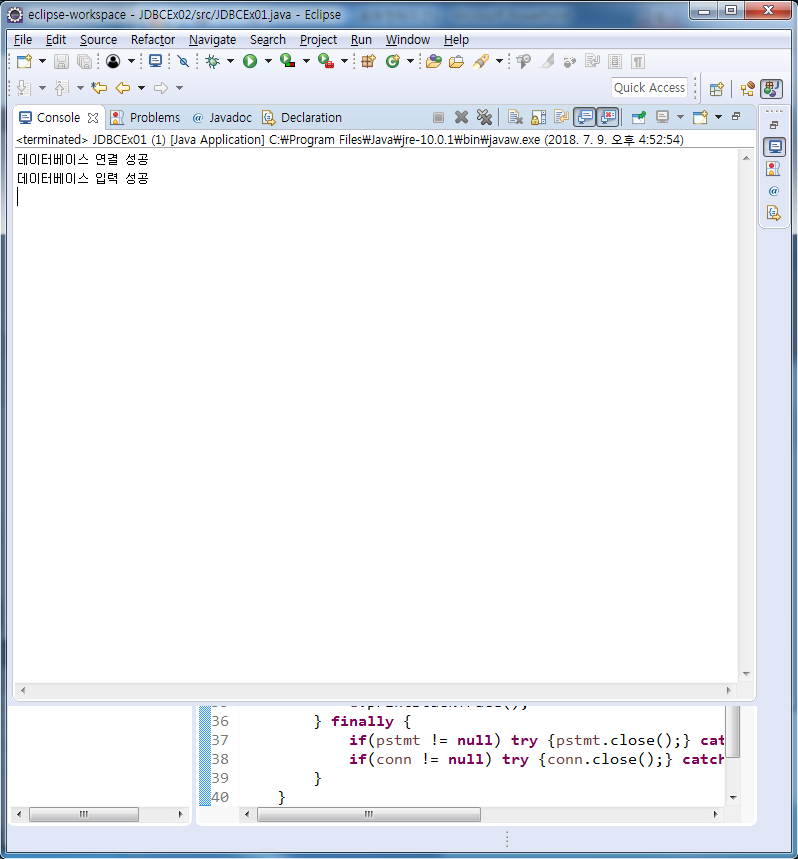
Task: Click the Search flashlight icon
Action: click(x=481, y=61)
